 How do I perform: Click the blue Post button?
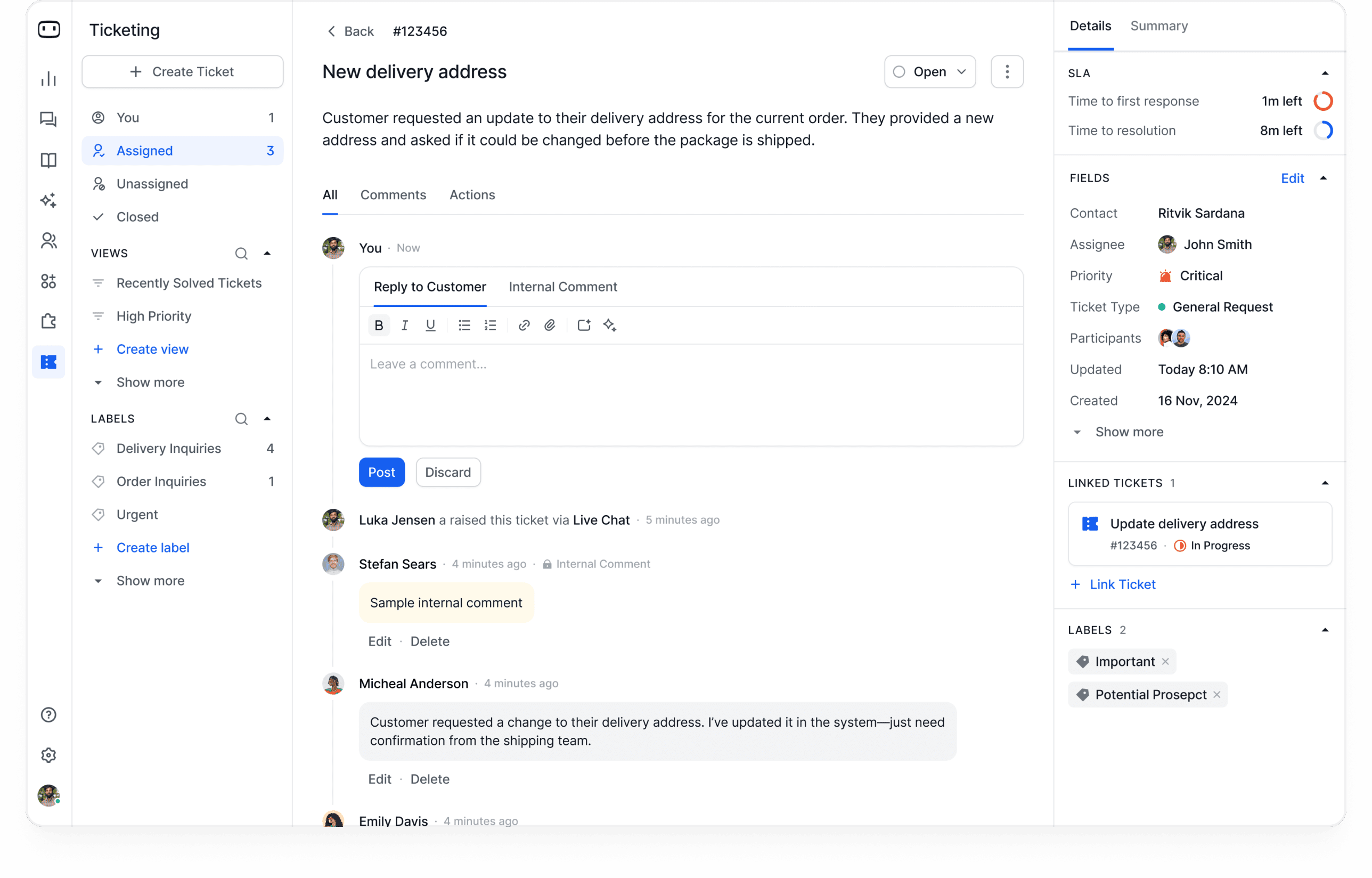(381, 472)
